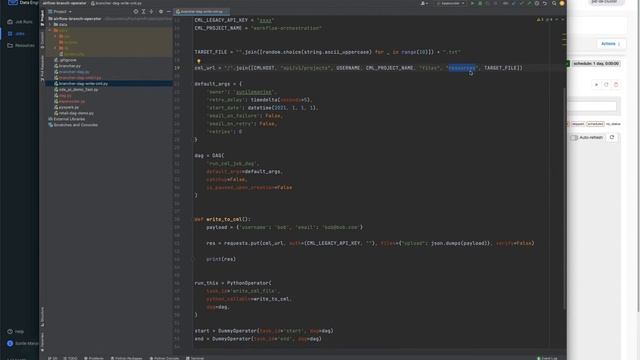Open retail-dag-demo.py in the project tree

coord(74,113)
